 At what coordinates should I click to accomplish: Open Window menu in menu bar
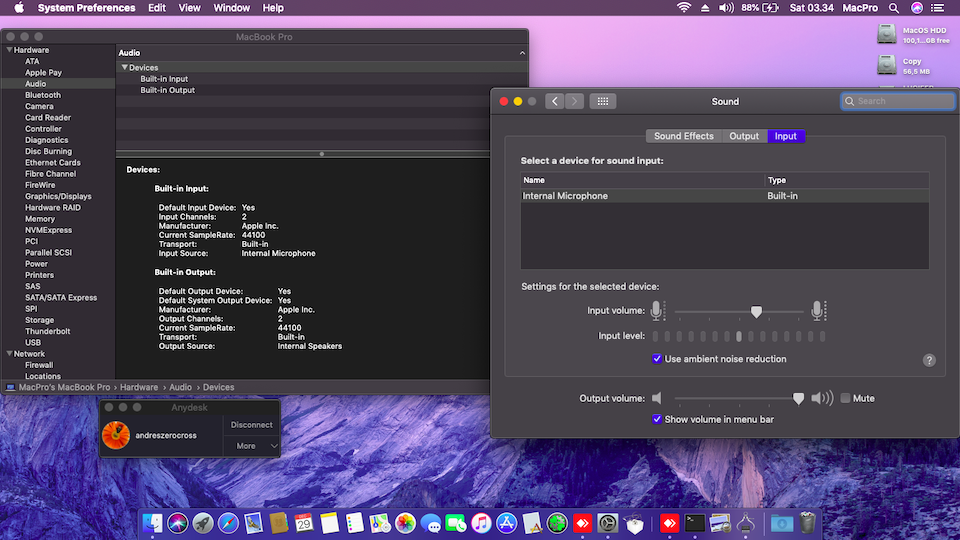coord(231,8)
